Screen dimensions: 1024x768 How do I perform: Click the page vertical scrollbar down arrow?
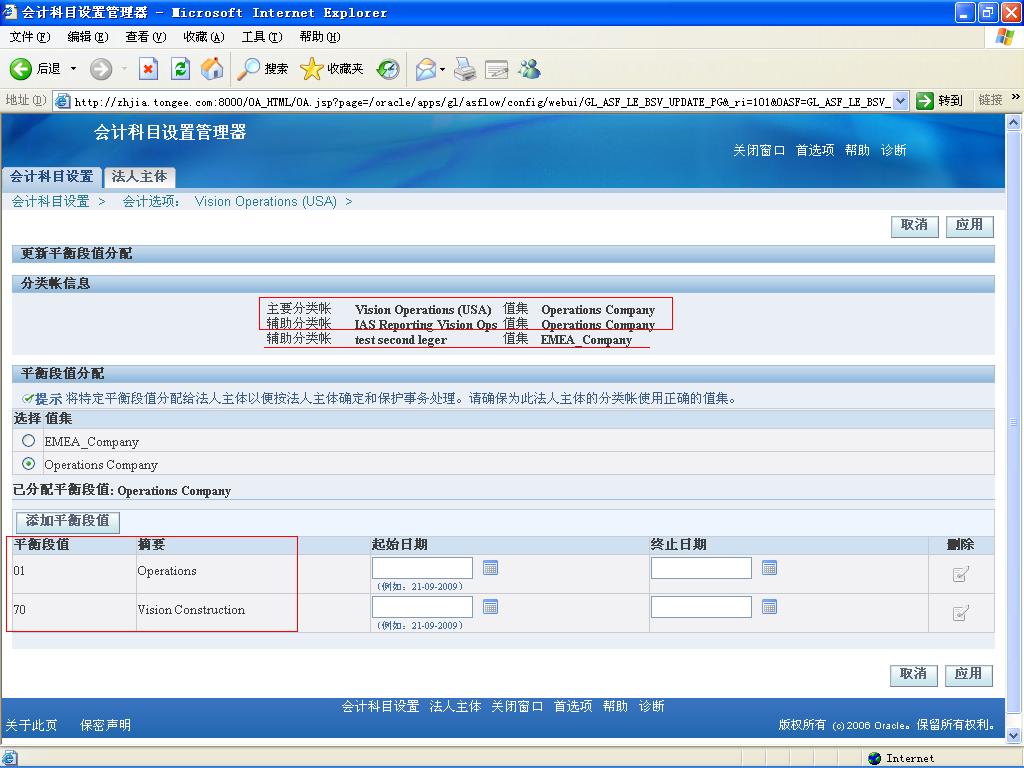1014,736
